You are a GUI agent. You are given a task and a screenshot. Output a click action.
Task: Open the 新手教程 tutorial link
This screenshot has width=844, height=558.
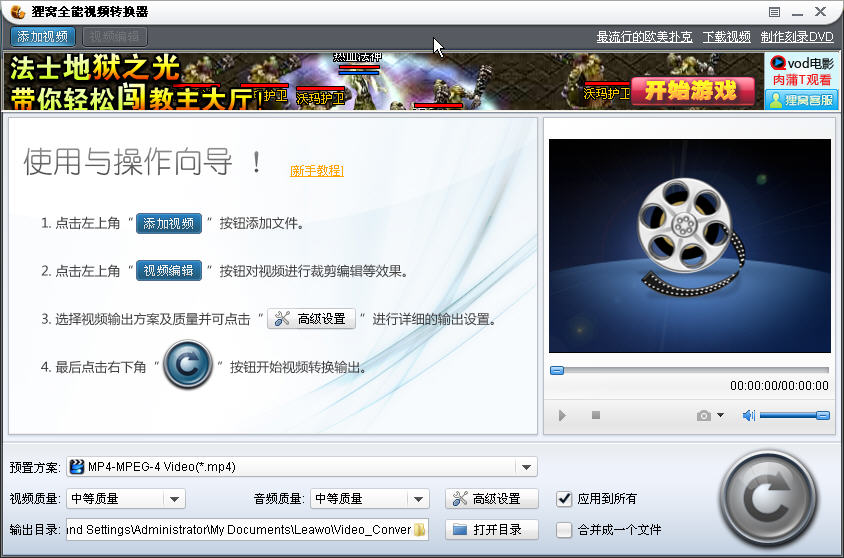[x=316, y=171]
